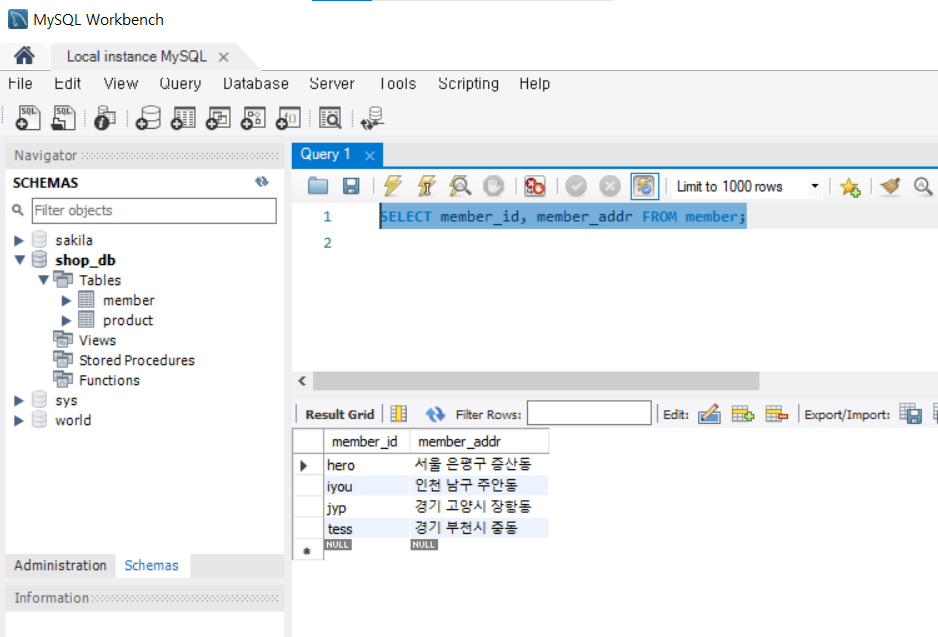Open the find panel magnifier icon
The image size is (938, 637).
tap(923, 186)
